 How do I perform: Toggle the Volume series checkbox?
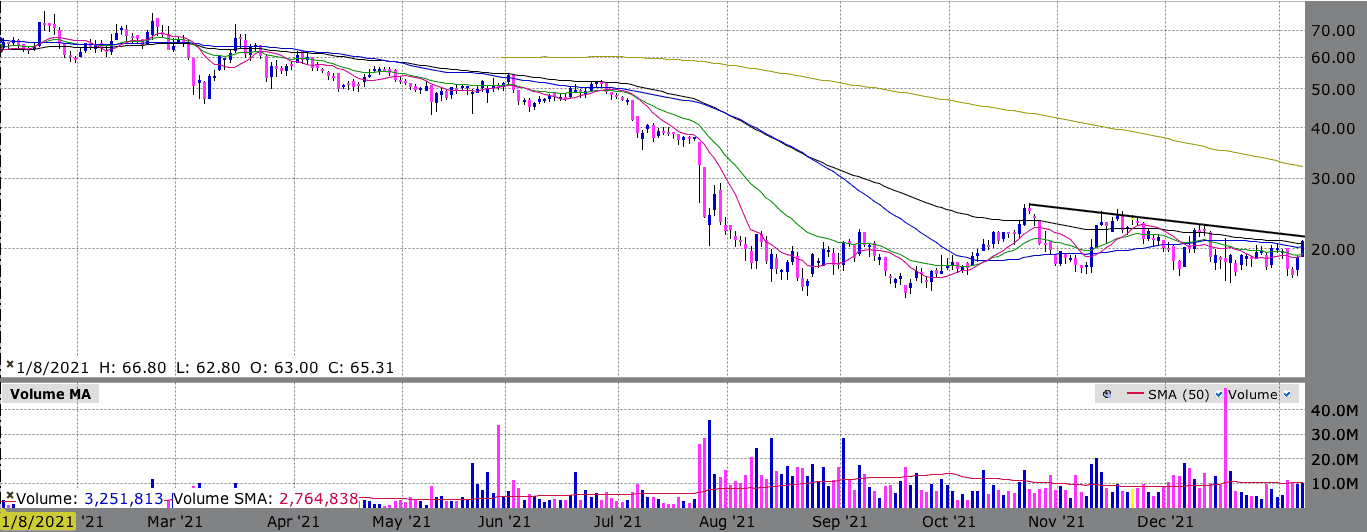coord(1286,394)
